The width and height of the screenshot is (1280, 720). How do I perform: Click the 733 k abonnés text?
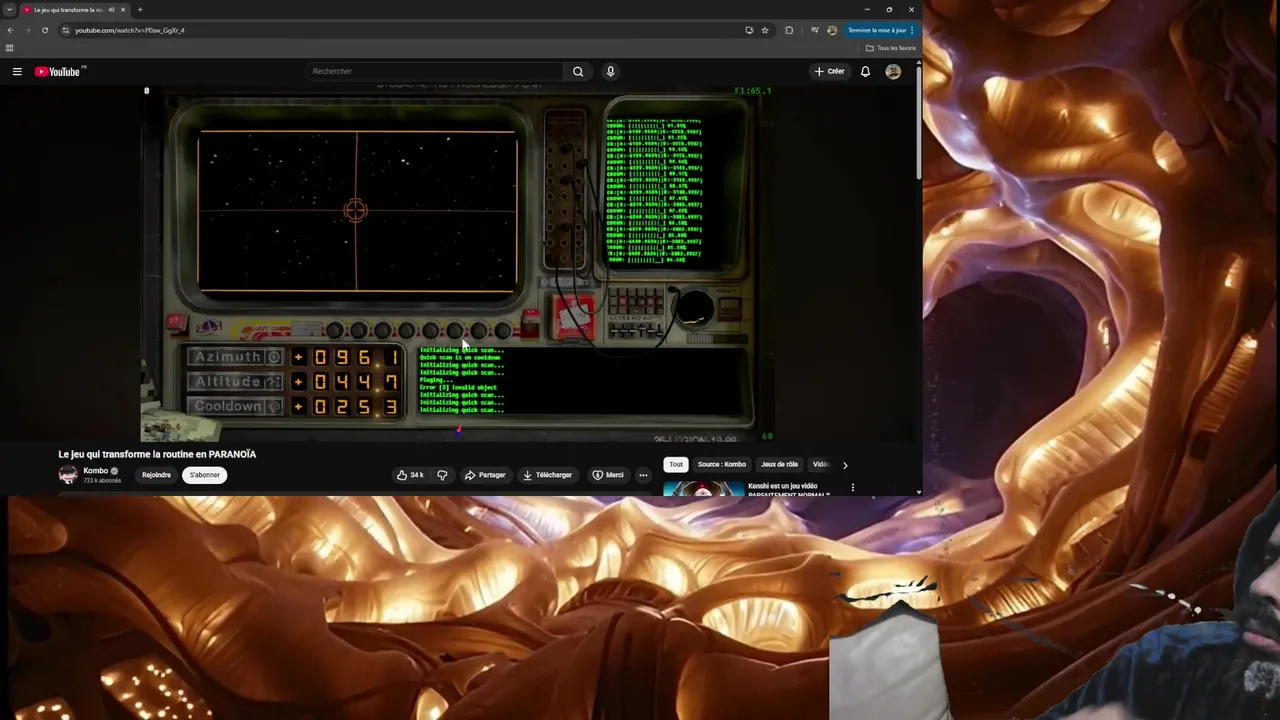tap(102, 480)
